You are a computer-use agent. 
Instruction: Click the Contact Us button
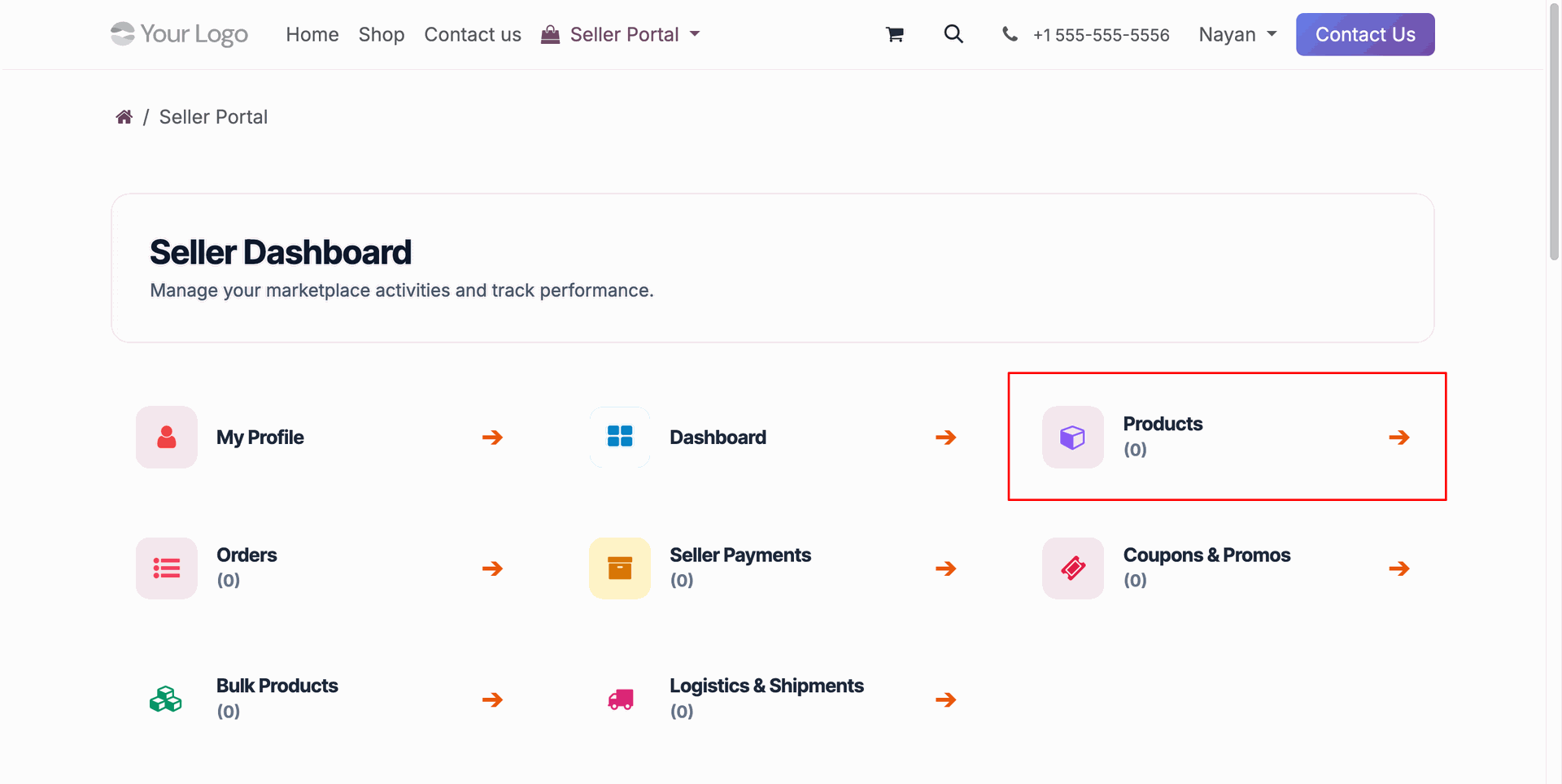pos(1365,34)
